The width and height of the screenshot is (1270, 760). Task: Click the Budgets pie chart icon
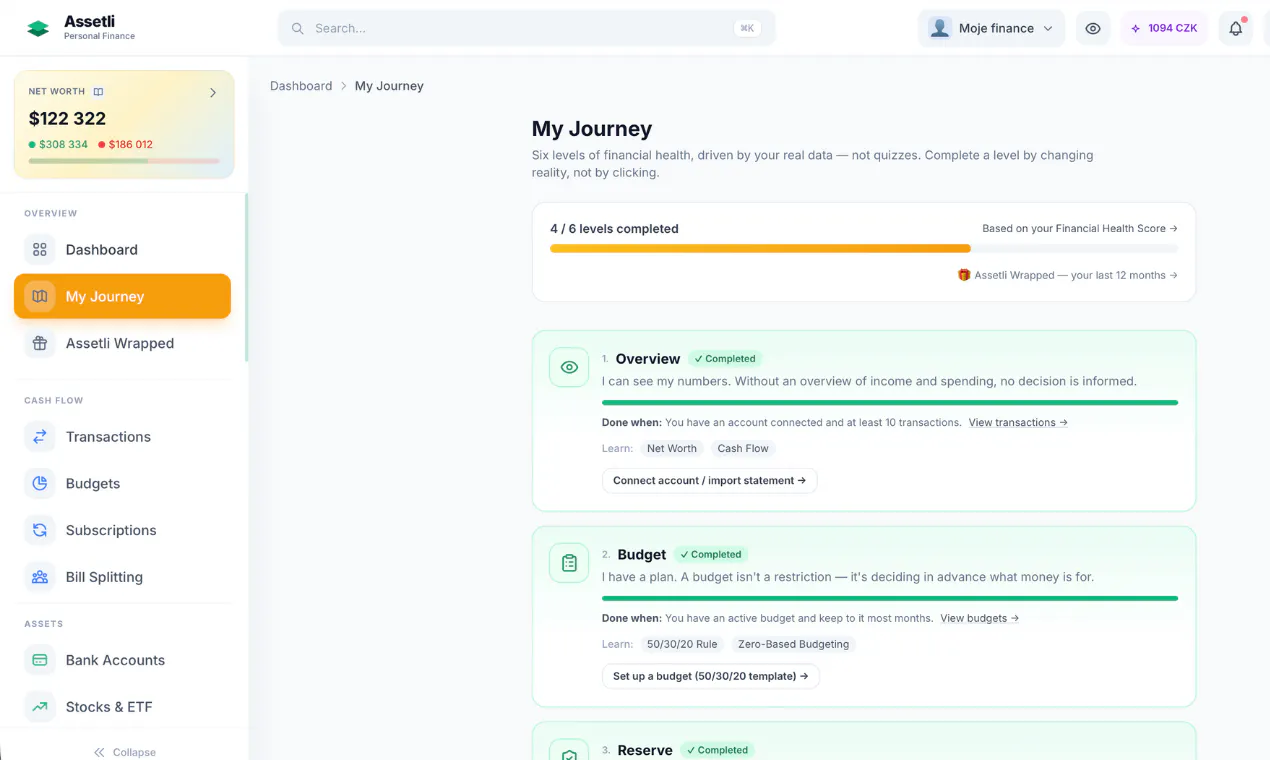point(40,483)
